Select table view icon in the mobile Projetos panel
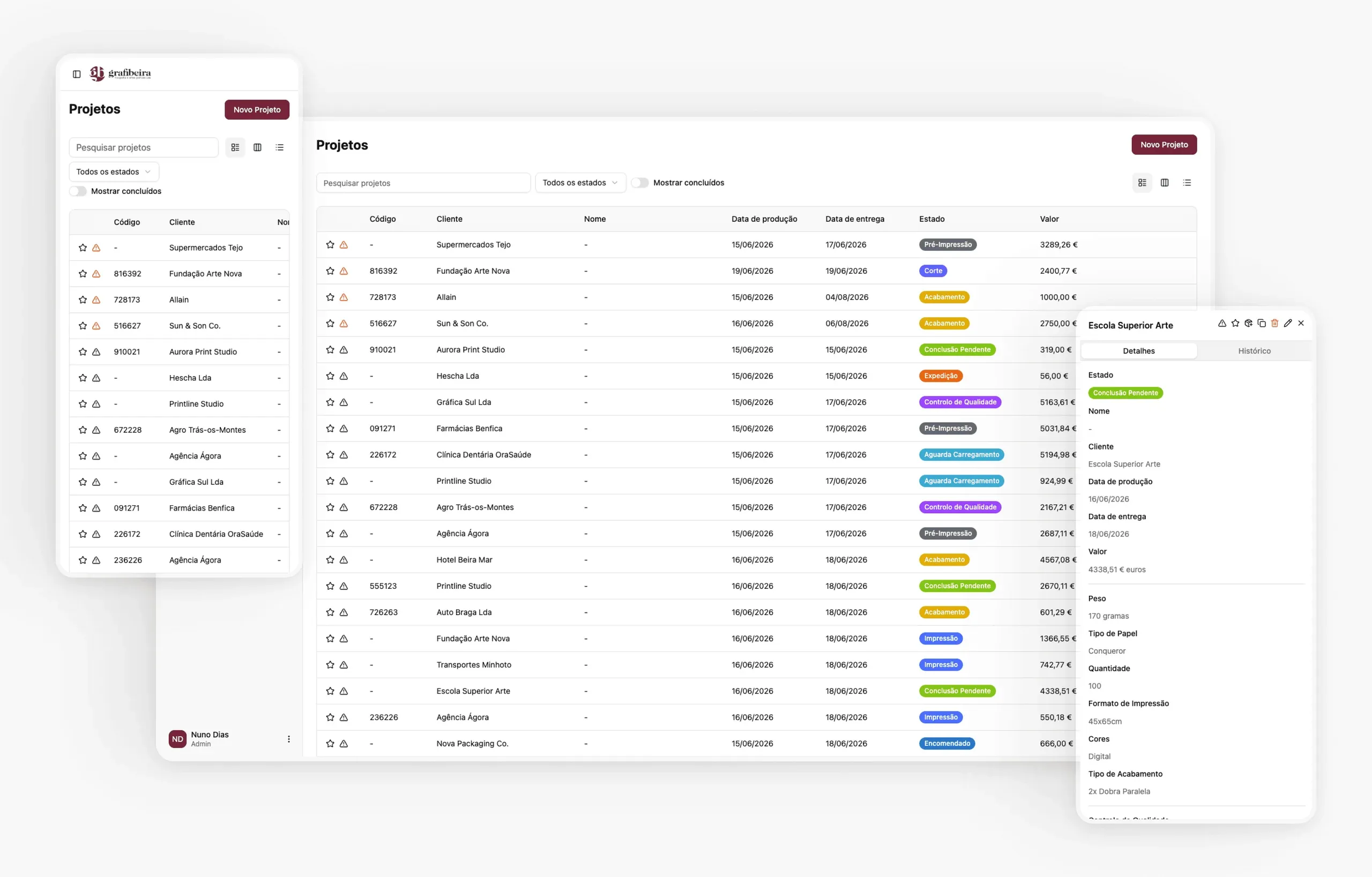 235,147
